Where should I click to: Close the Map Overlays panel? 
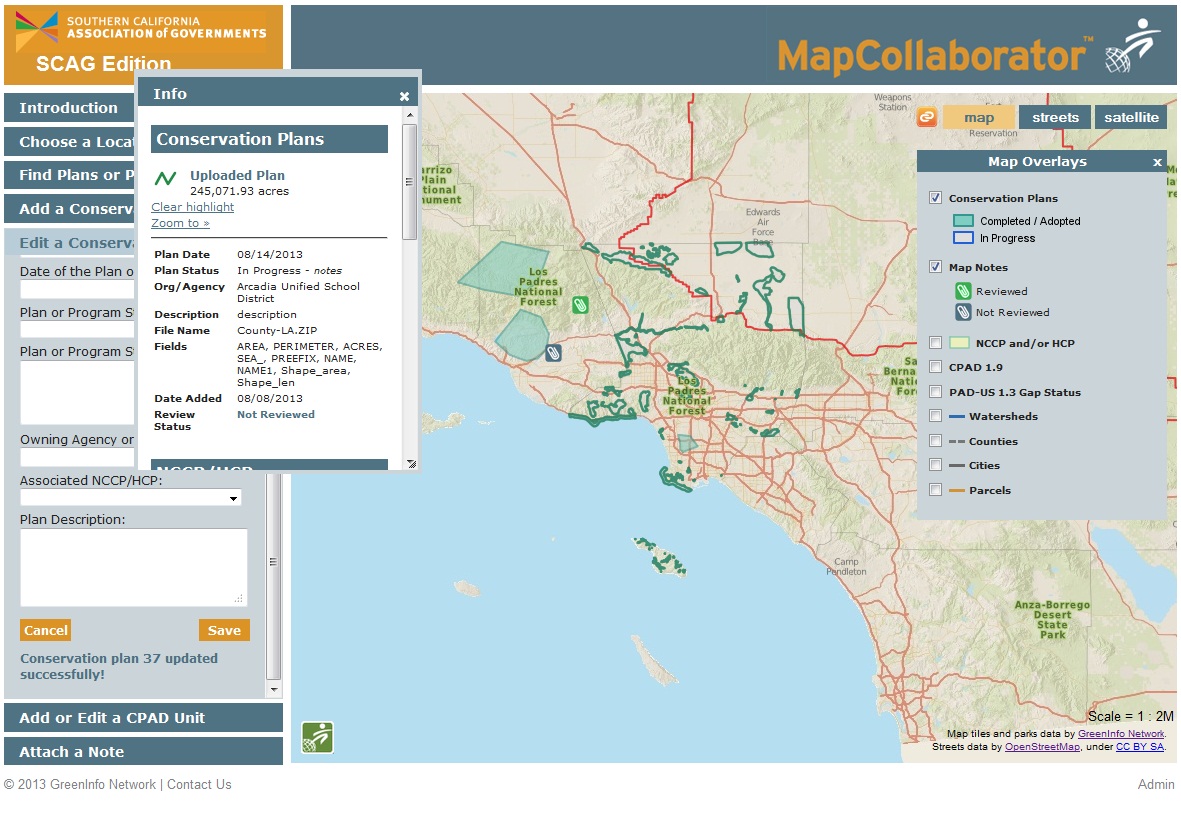tap(1158, 162)
